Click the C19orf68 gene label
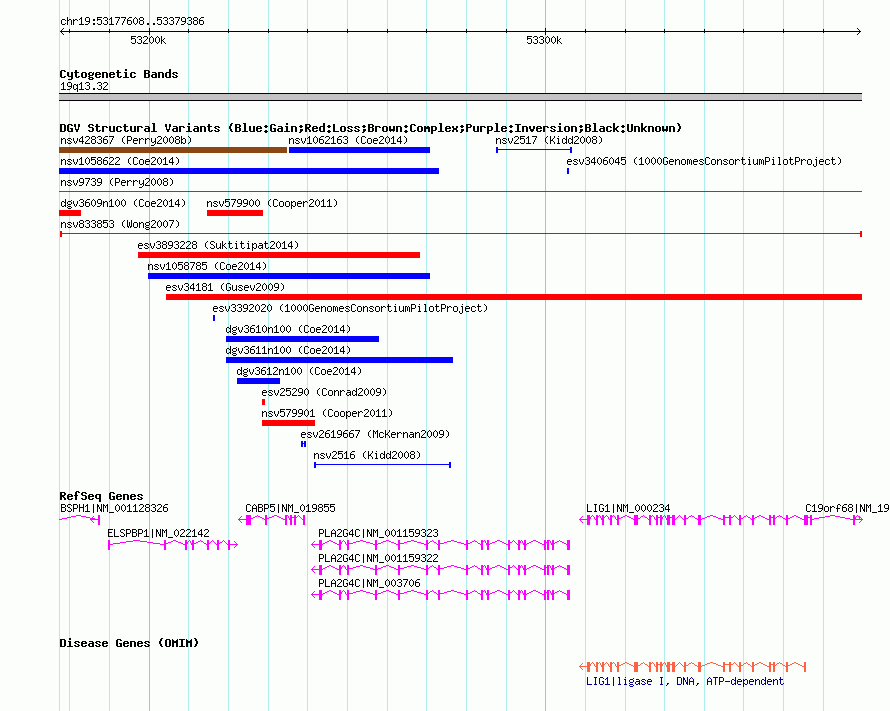Image resolution: width=890 pixels, height=711 pixels. point(847,508)
